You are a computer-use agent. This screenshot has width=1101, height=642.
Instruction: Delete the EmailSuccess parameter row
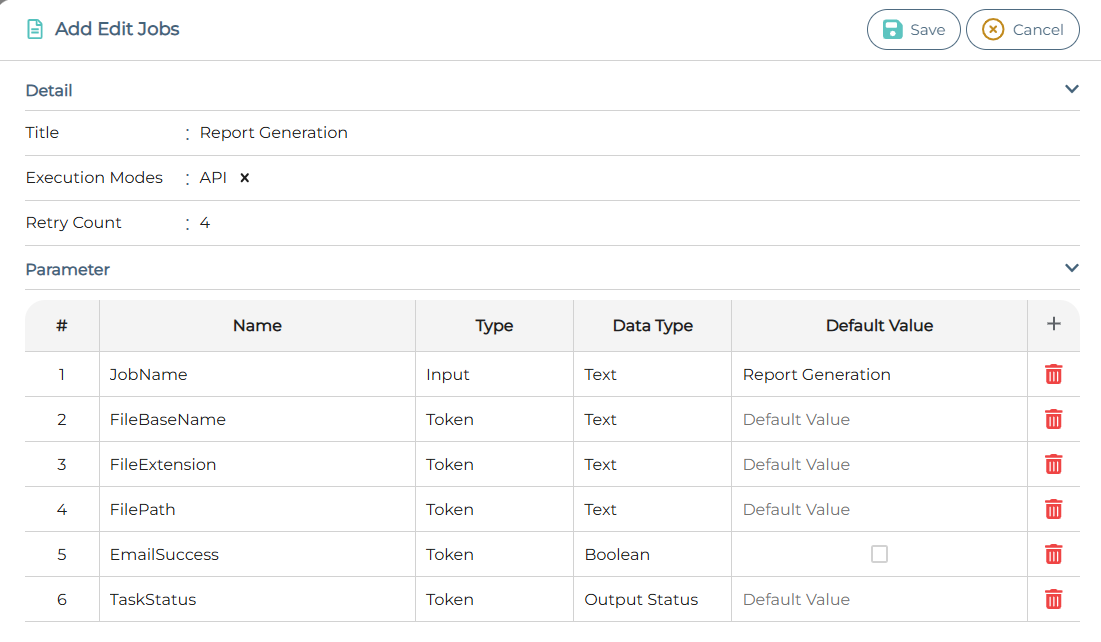[x=1053, y=554]
